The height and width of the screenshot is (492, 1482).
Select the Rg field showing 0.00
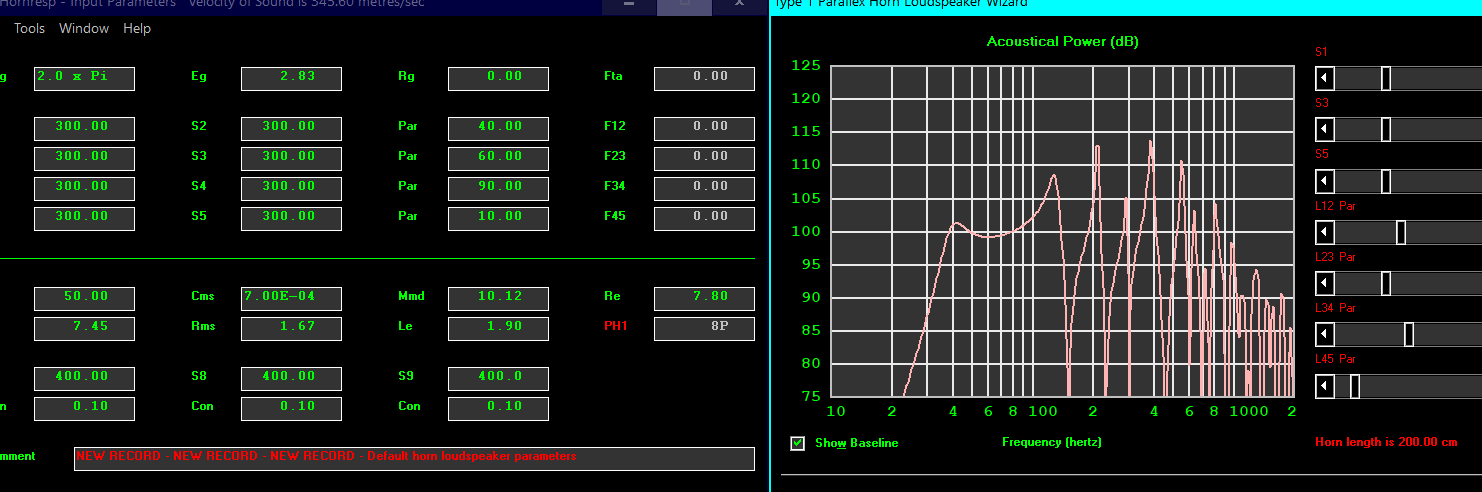pos(498,79)
